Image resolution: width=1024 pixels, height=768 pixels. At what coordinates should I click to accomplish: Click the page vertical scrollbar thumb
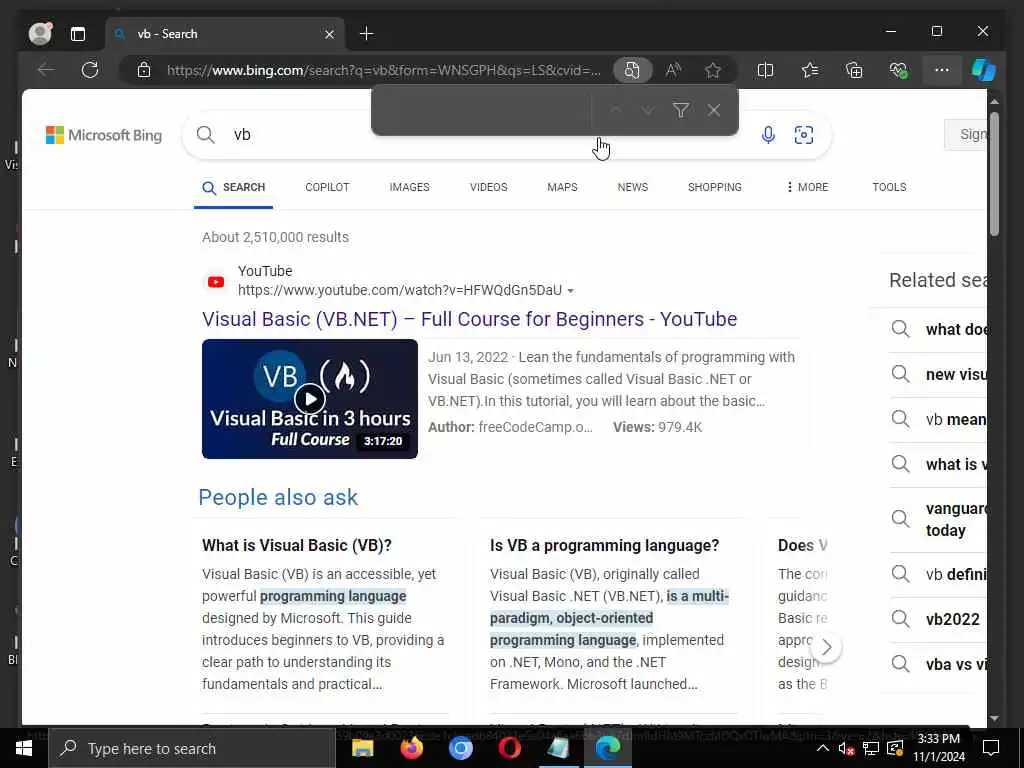click(x=994, y=173)
